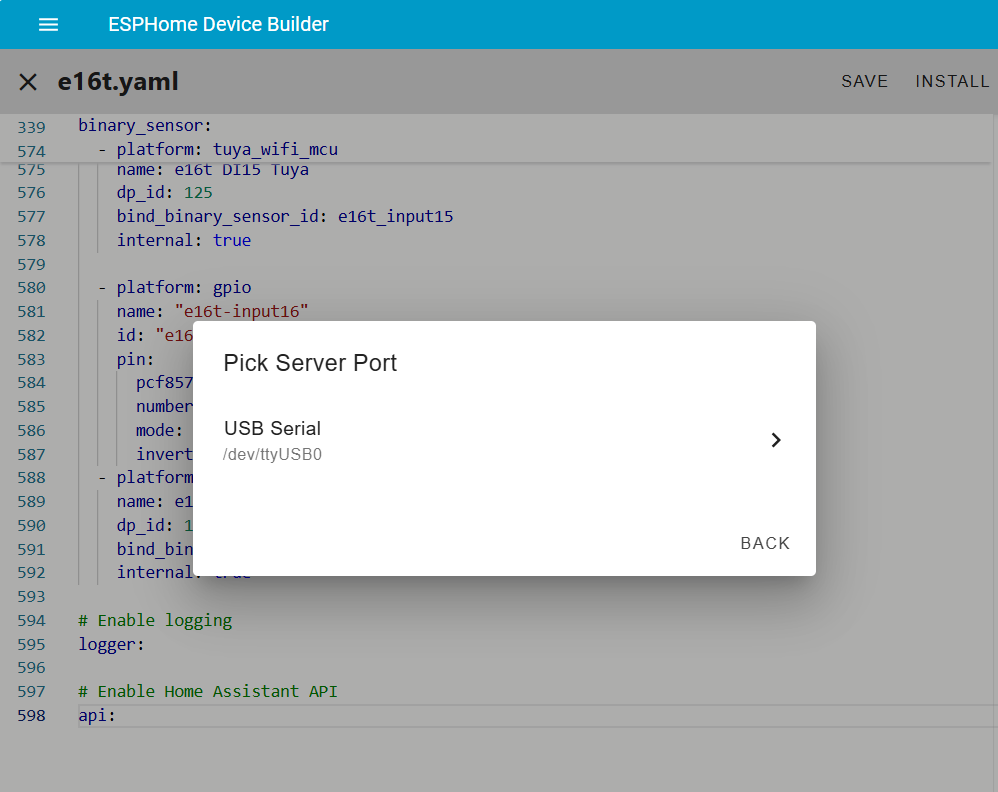This screenshot has width=998, height=792.
Task: Click the e16t.yaml file name heading
Action: click(118, 82)
